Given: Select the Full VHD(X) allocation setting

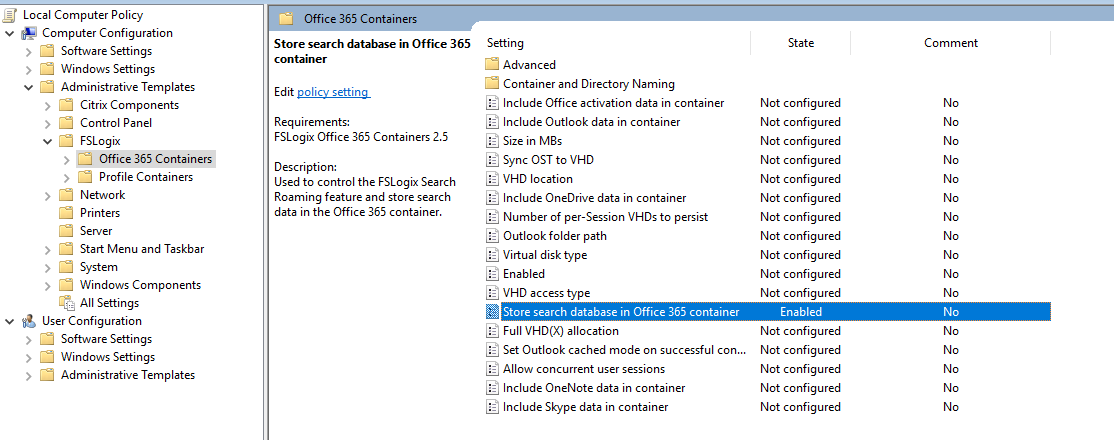Looking at the screenshot, I should point(561,331).
